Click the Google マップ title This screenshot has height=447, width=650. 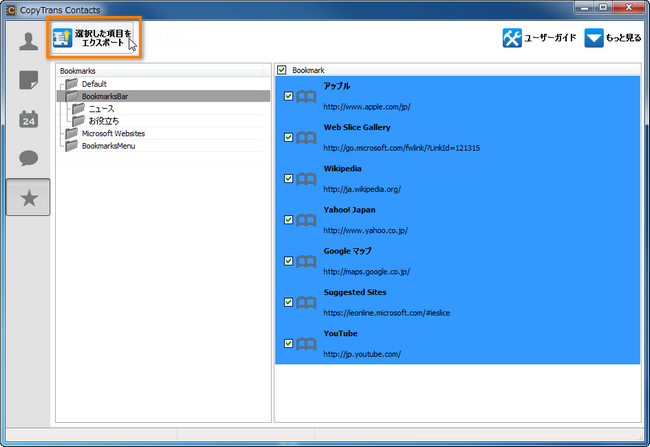coord(347,251)
